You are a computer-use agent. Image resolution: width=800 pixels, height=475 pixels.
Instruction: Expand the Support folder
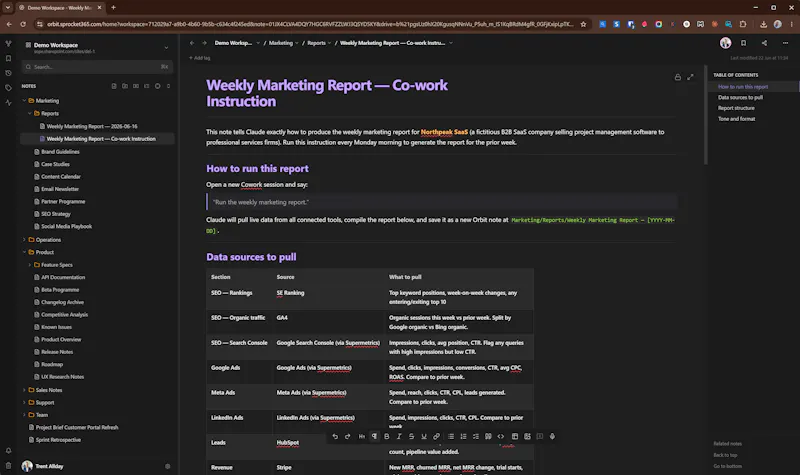[24, 403]
